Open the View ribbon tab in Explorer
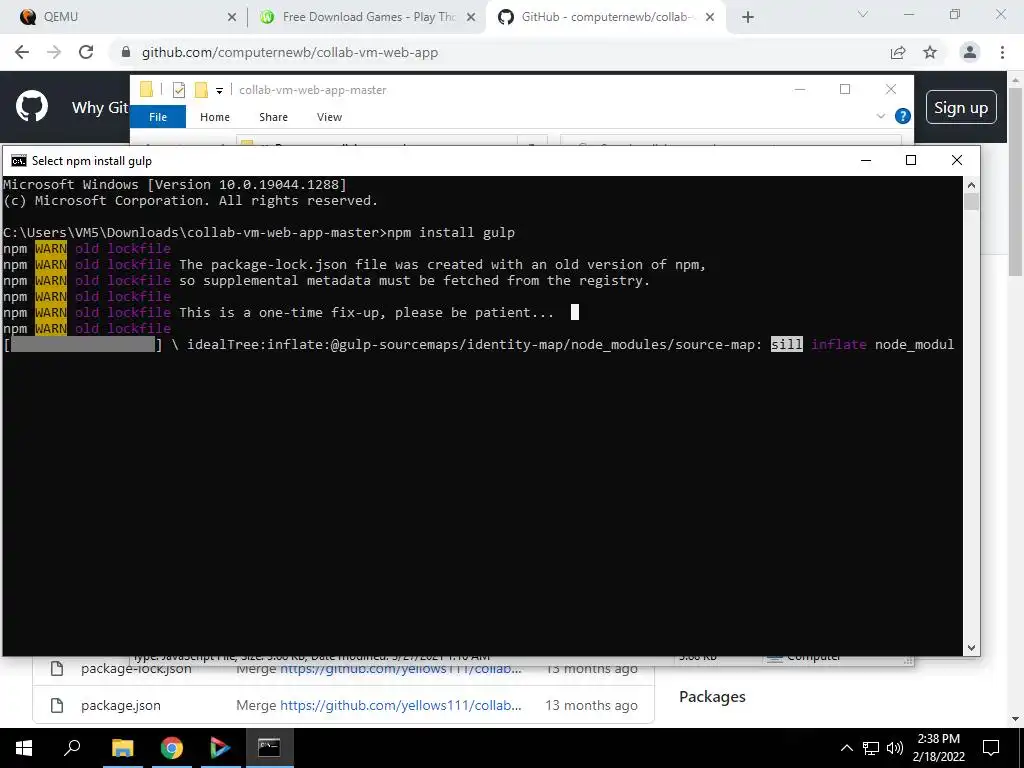1024x768 pixels. tap(329, 117)
